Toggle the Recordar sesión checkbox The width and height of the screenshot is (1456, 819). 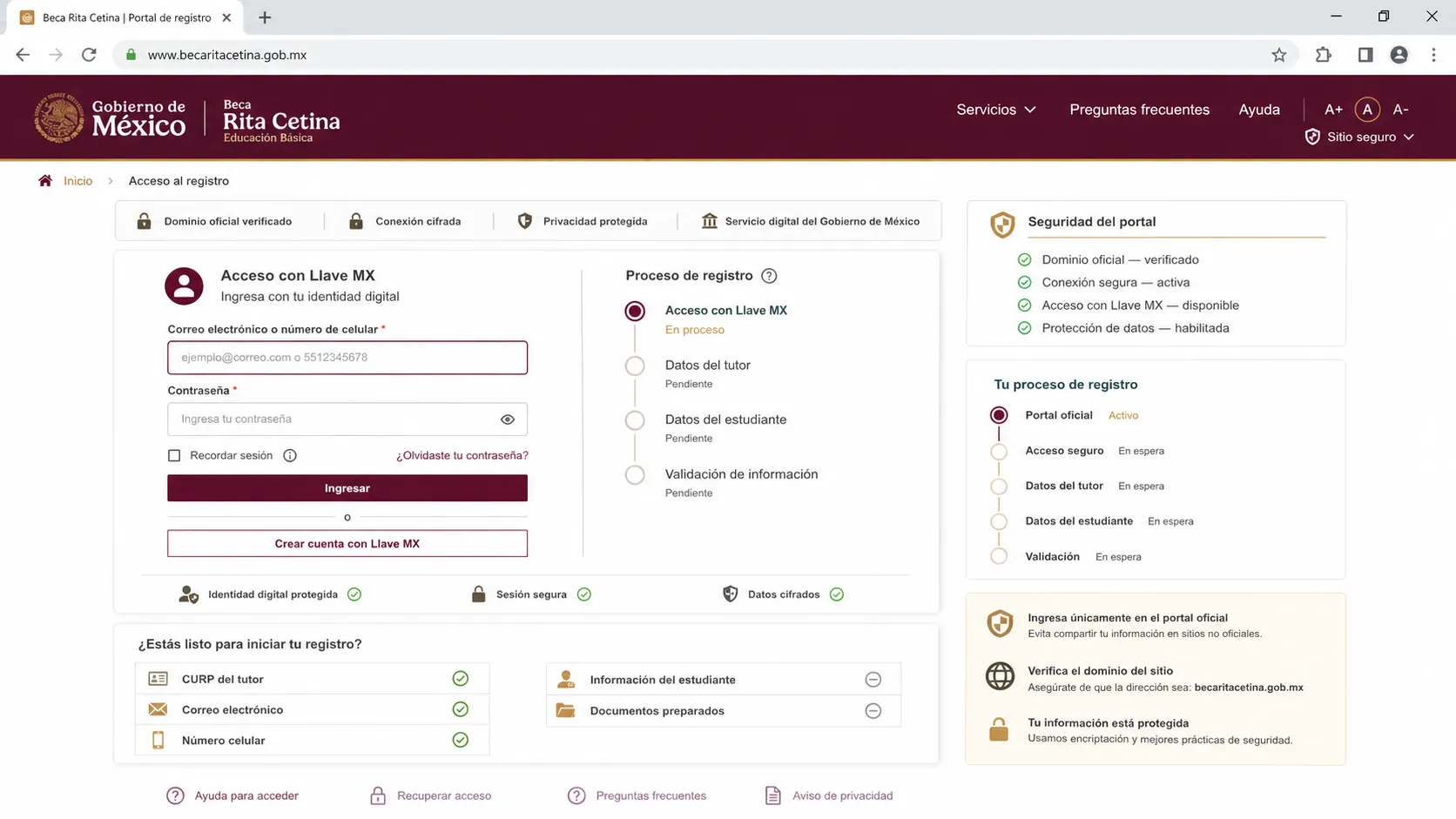174,455
